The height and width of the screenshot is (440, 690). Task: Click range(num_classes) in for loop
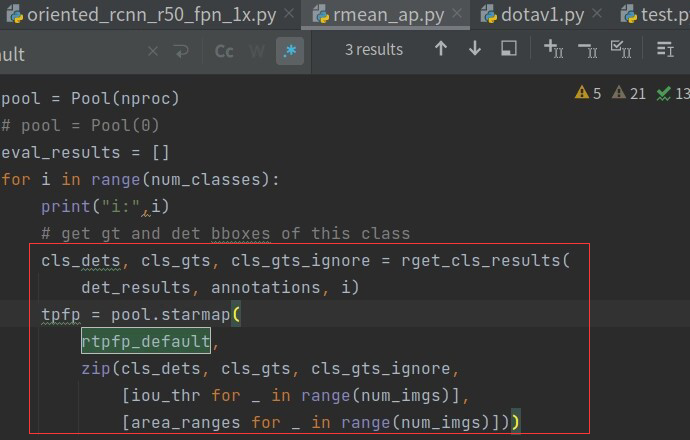[180, 180]
